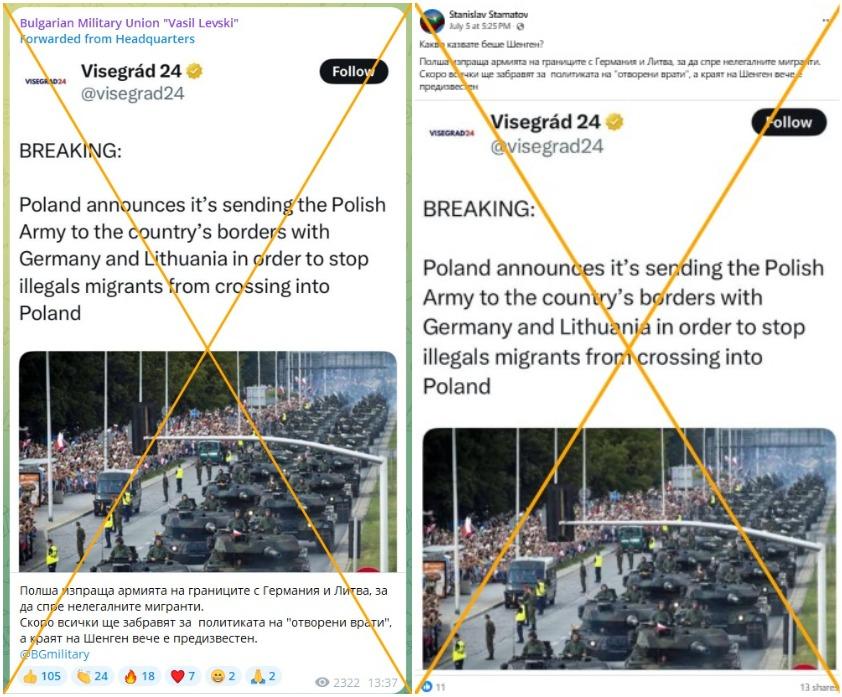The width and height of the screenshot is (842, 697).
Task: Open Stanislav Stamatov's profile name
Action: [x=488, y=14]
